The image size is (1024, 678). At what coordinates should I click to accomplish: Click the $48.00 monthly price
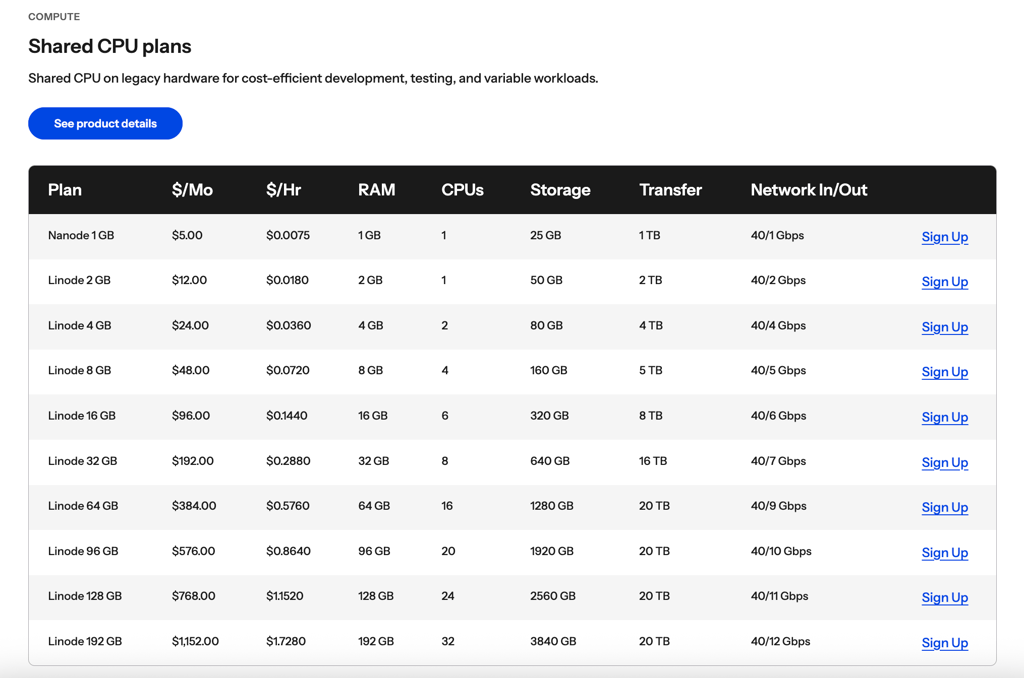pos(191,370)
